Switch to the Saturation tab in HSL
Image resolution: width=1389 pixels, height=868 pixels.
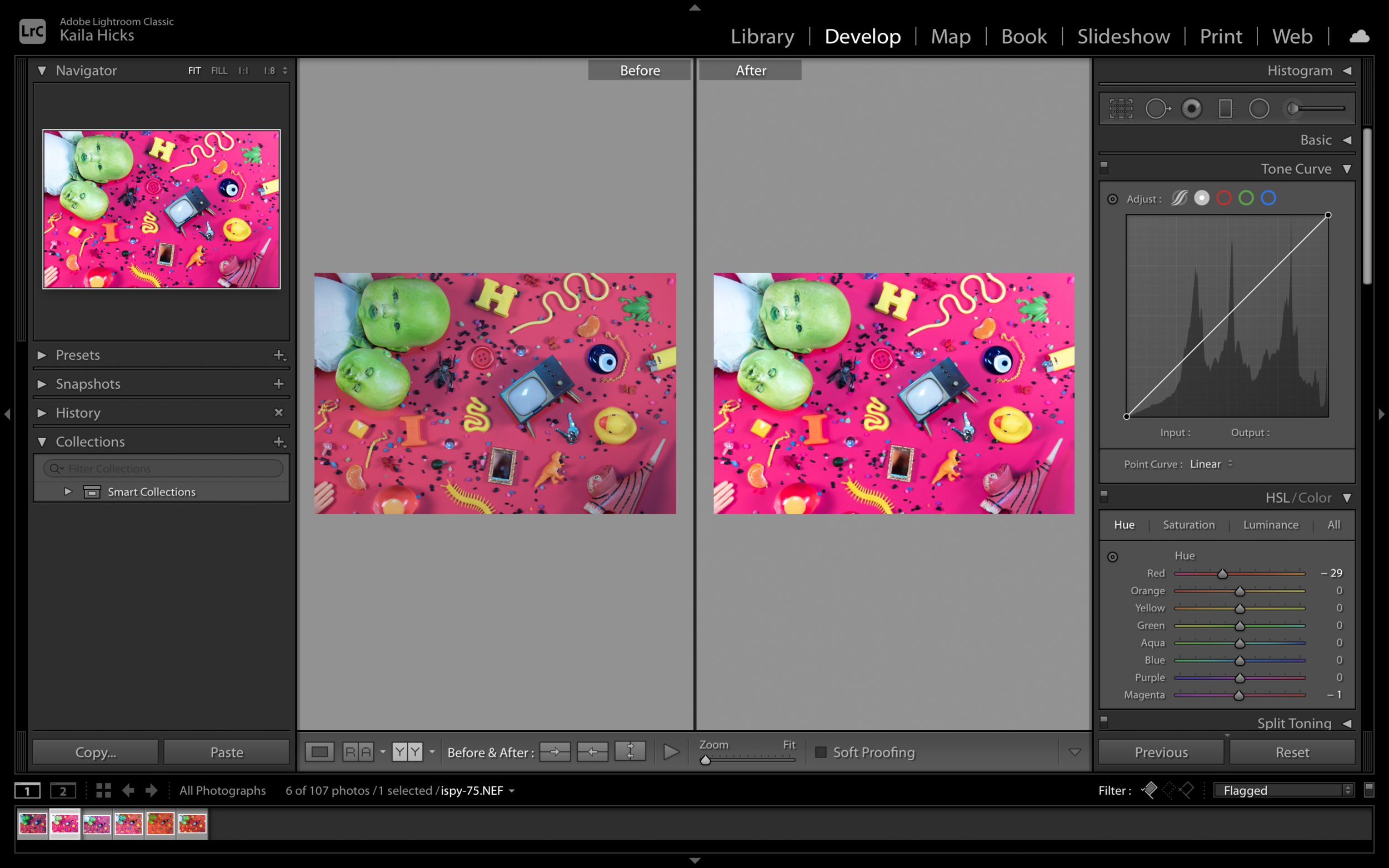pyautogui.click(x=1188, y=525)
